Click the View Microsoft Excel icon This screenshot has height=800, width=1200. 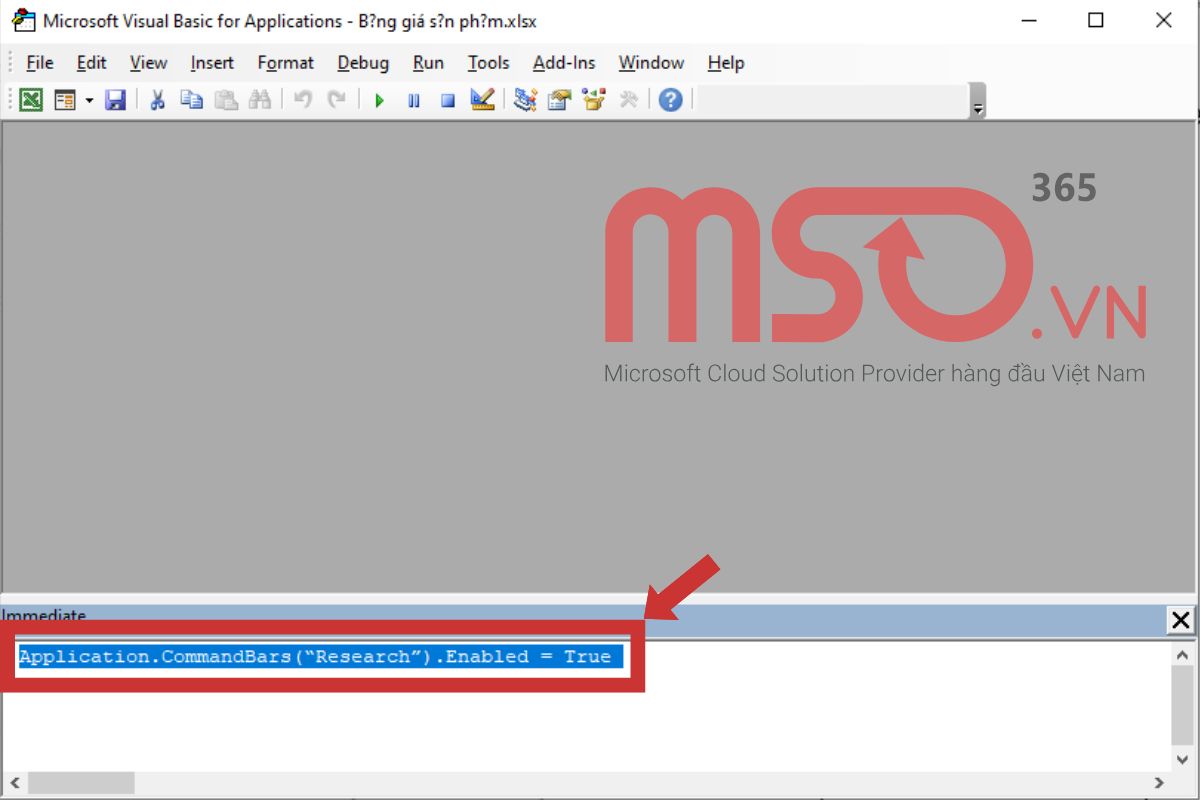32,100
